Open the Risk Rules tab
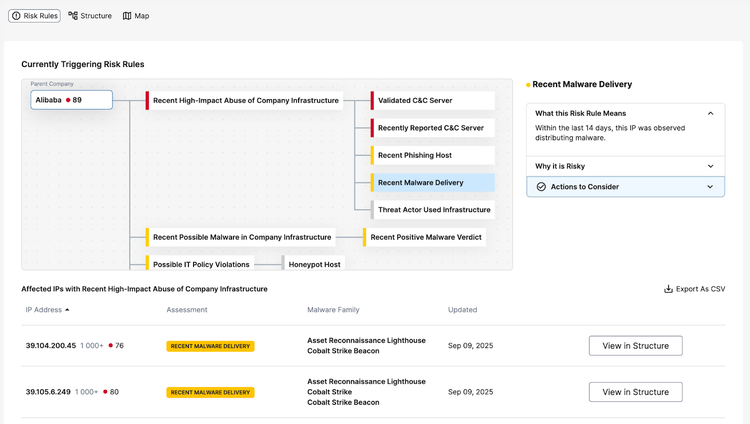The width and height of the screenshot is (750, 424). tap(34, 16)
